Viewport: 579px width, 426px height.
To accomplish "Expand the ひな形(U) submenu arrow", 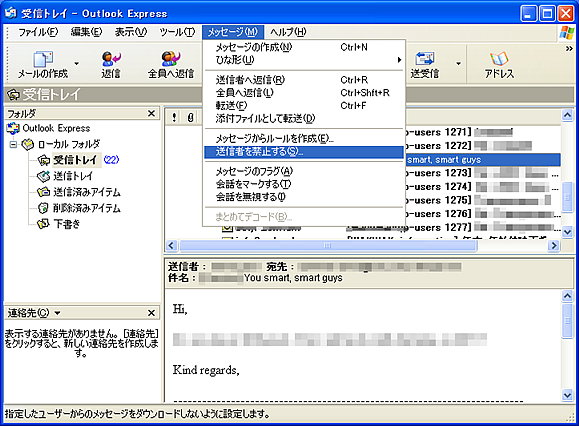I will pyautogui.click(x=399, y=60).
